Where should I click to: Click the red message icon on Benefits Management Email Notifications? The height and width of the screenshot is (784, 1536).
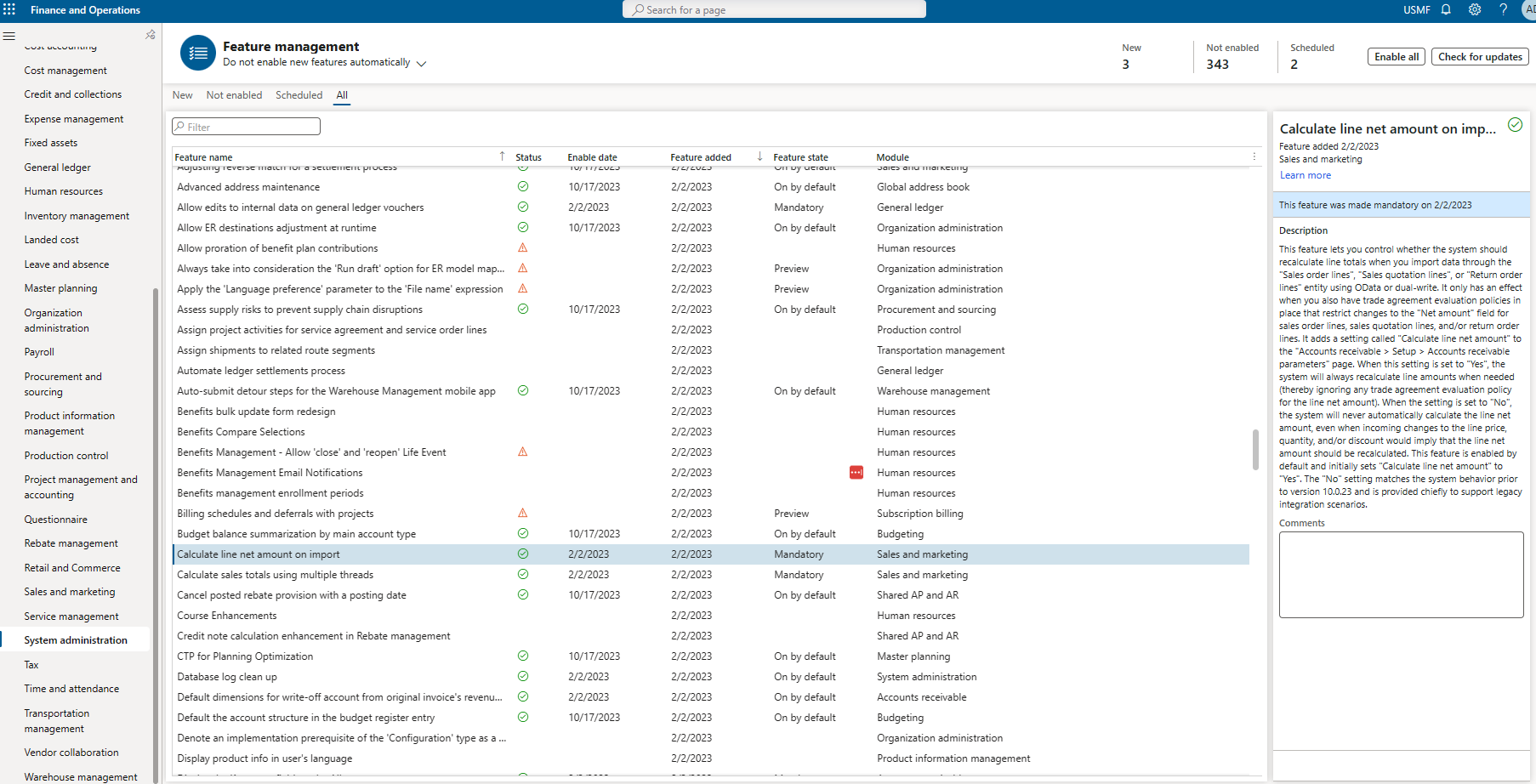pyautogui.click(x=856, y=472)
